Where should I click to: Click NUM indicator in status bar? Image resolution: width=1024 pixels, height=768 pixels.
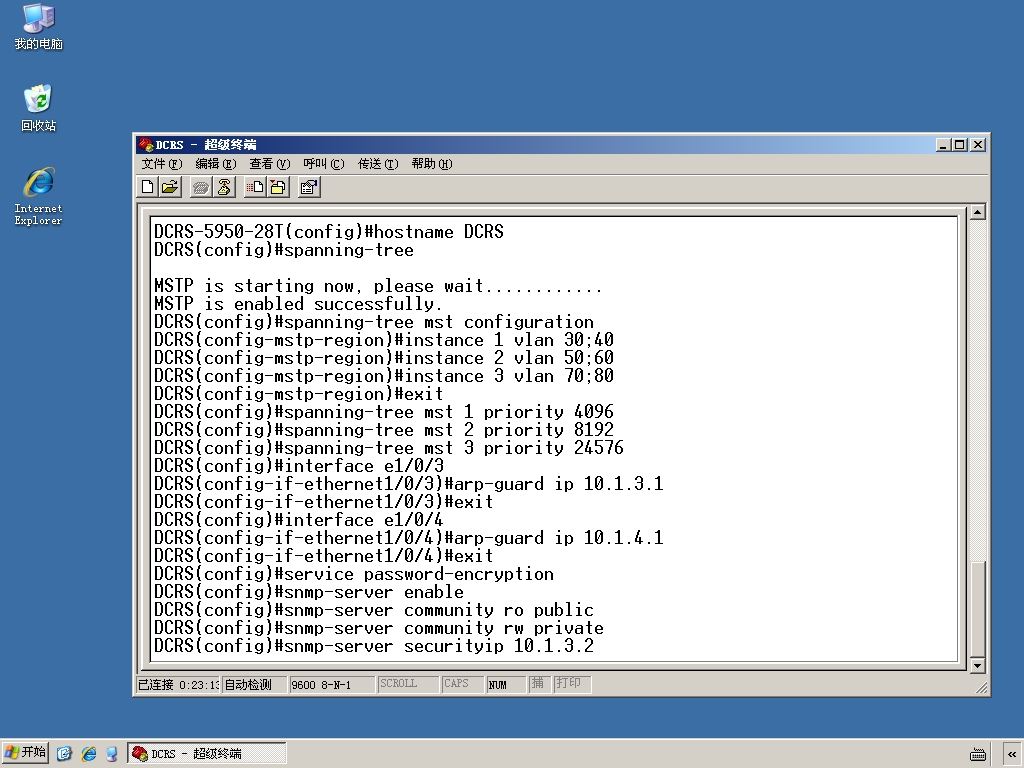click(x=505, y=684)
